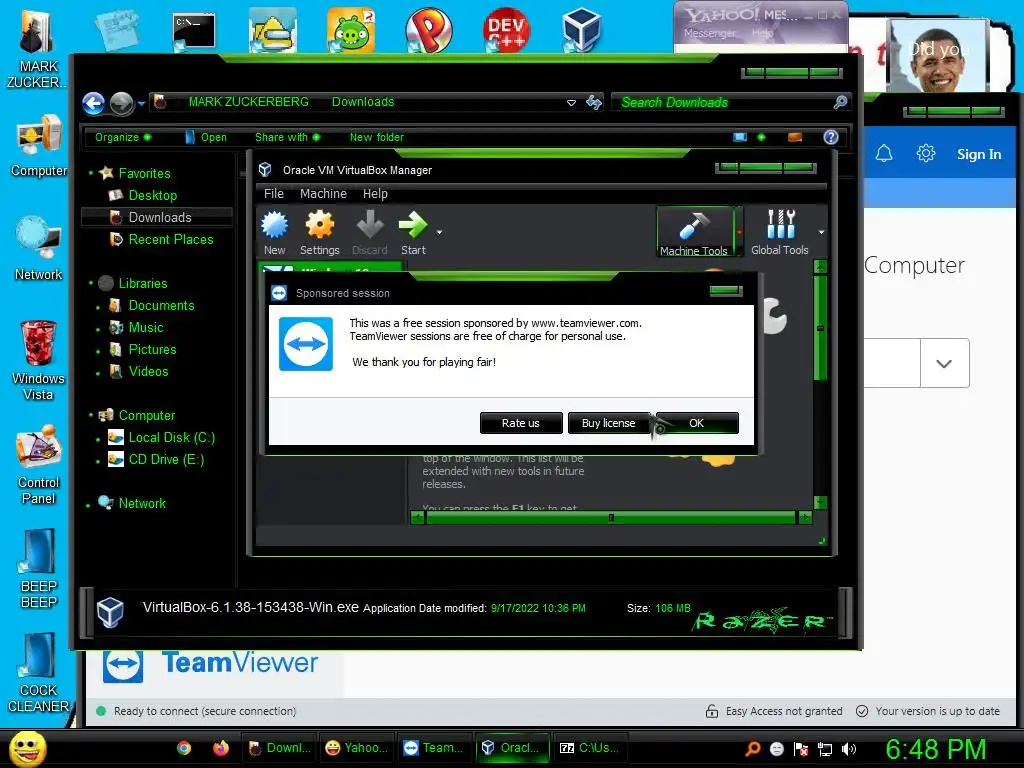Click the search magnifier icon
Image resolution: width=1024 pixels, height=768 pixels.
pos(840,102)
